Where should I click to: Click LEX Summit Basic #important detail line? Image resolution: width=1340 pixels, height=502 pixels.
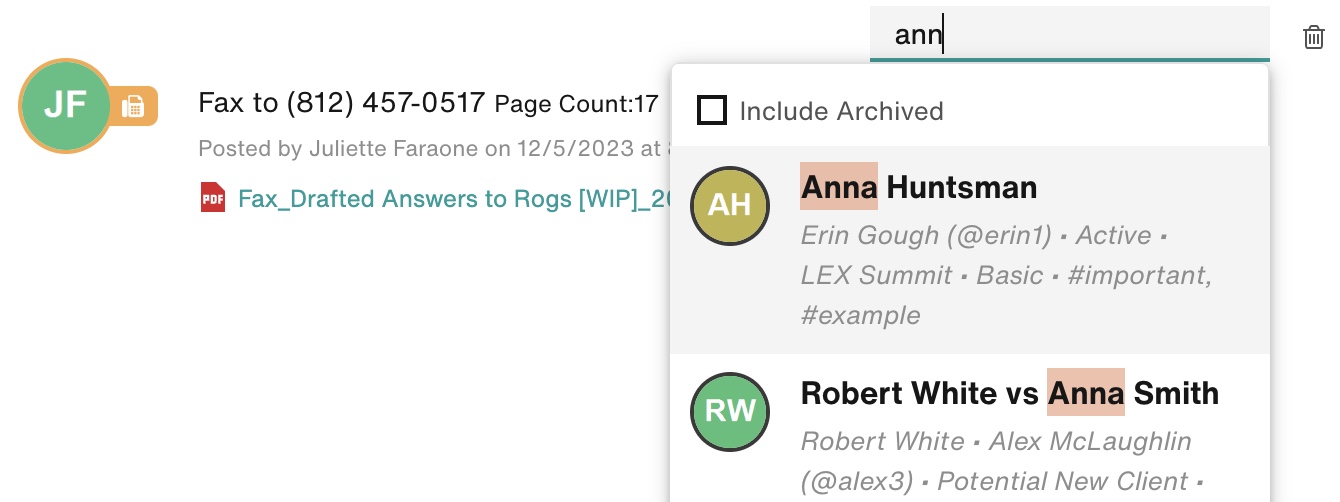(x=1006, y=275)
